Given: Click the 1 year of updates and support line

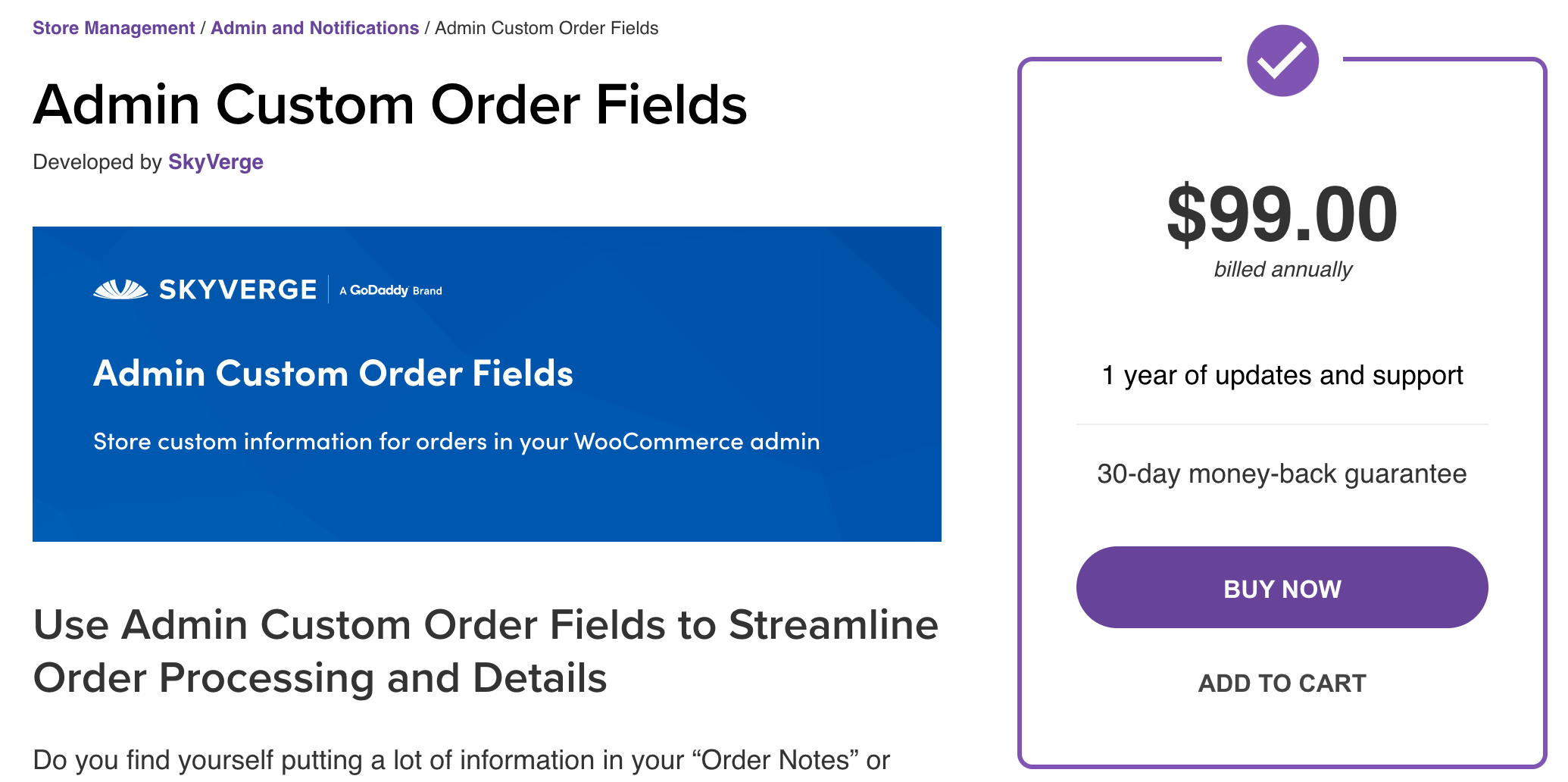Looking at the screenshot, I should pyautogui.click(x=1282, y=375).
